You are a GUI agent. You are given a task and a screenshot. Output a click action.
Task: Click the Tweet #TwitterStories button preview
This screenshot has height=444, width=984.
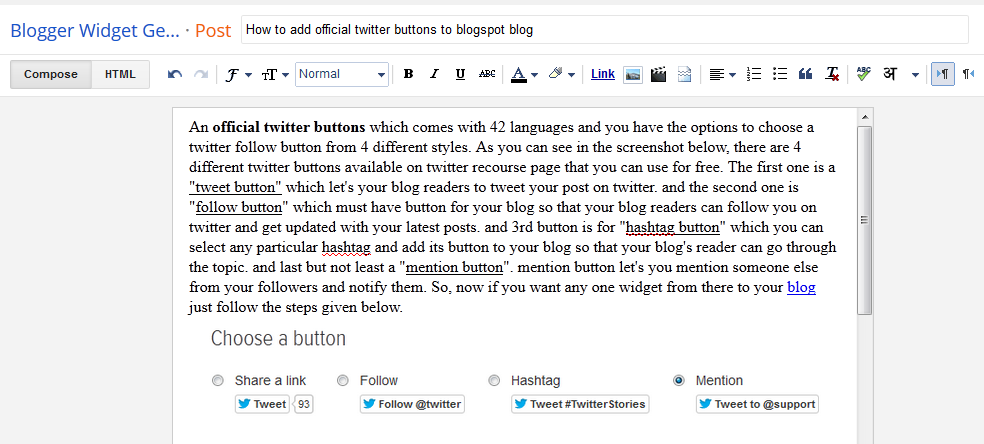pos(580,404)
